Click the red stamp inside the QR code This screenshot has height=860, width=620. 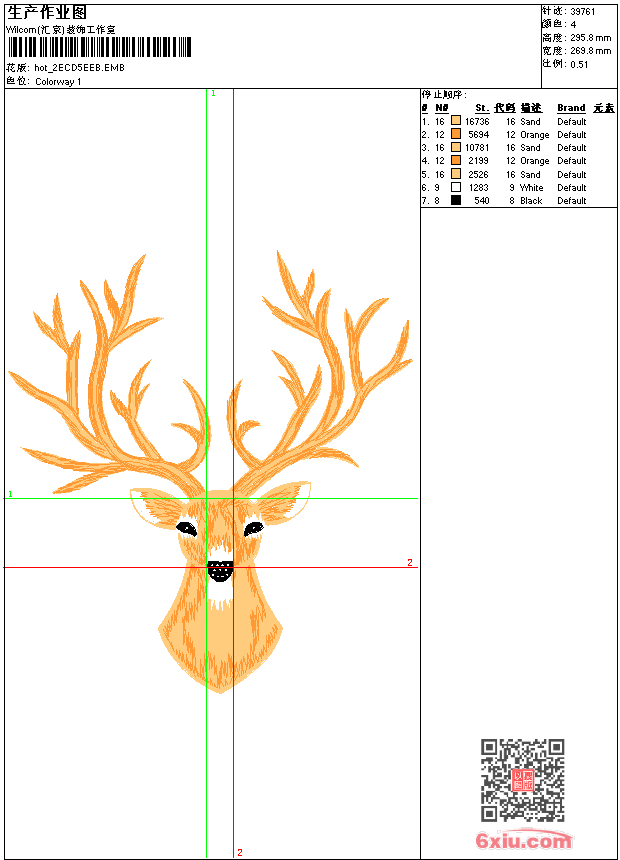click(522, 780)
